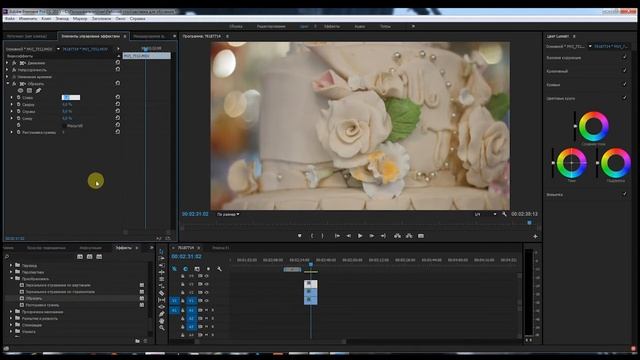Select the Hand tool
Screen dimensions: 640x360
(162, 320)
